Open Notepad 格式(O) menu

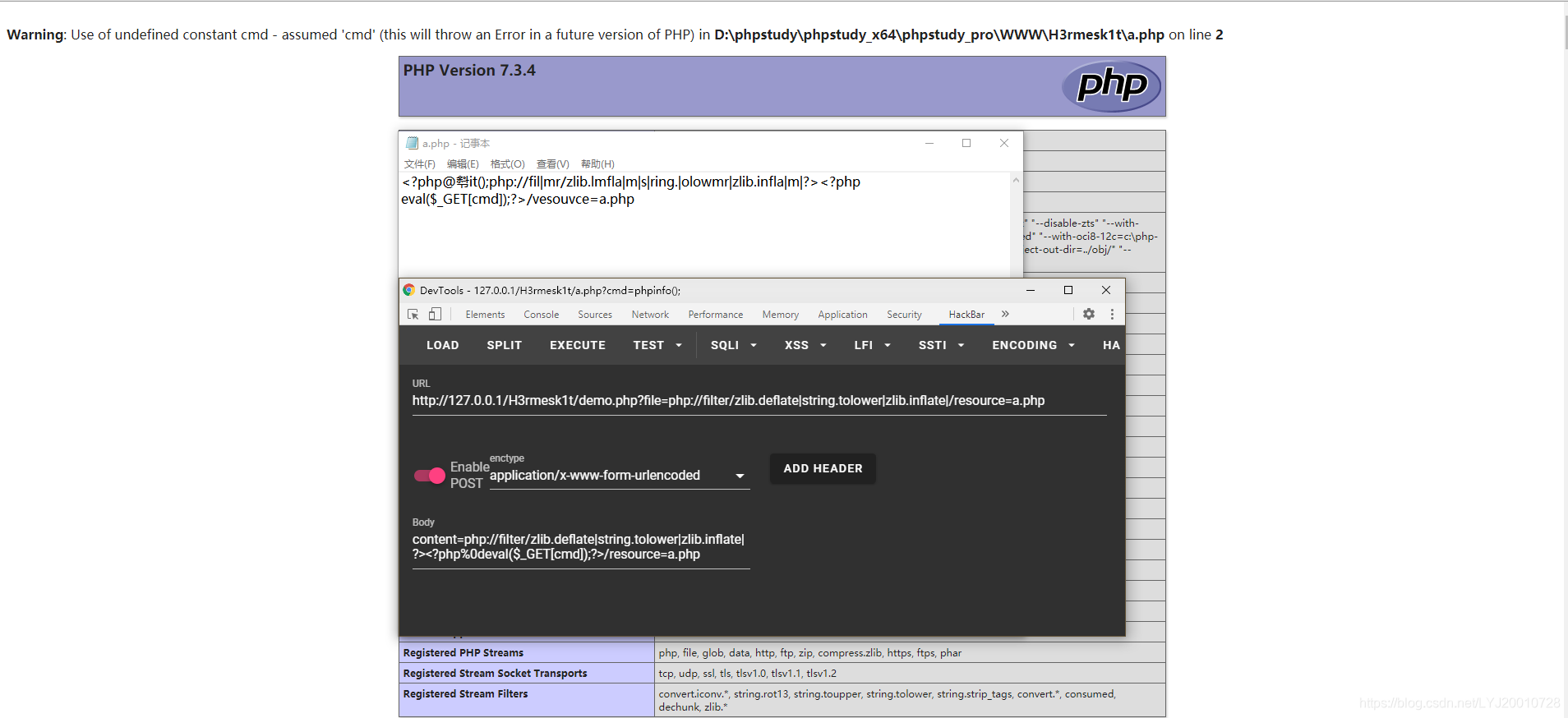tap(507, 164)
